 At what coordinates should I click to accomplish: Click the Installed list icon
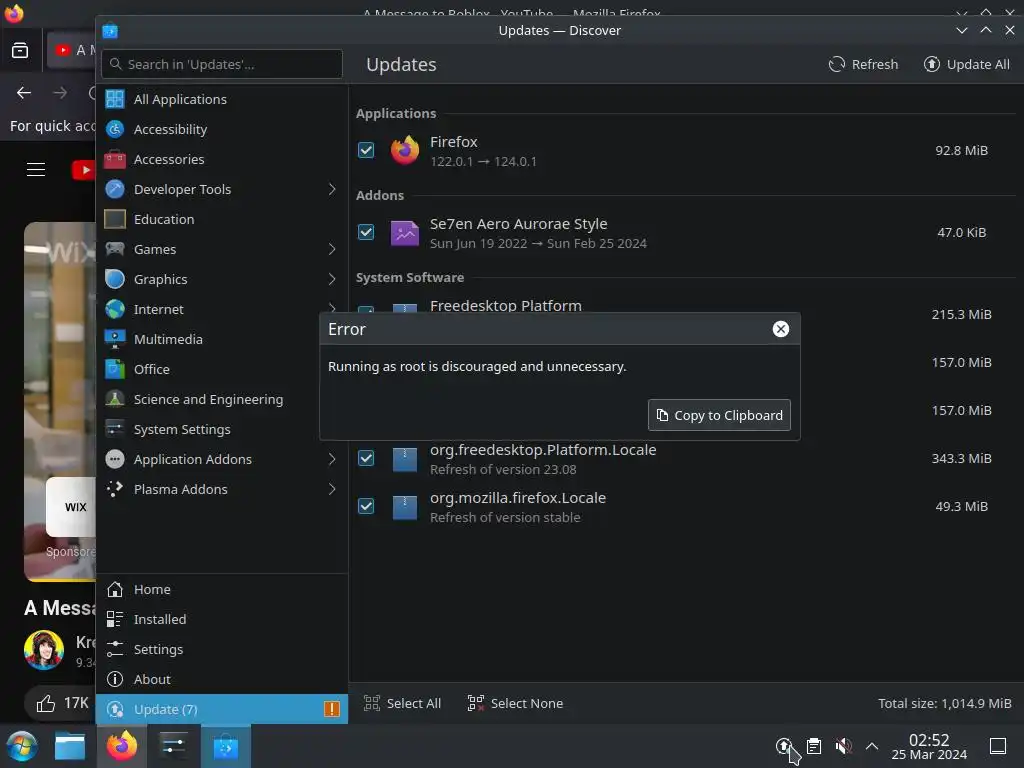click(115, 619)
